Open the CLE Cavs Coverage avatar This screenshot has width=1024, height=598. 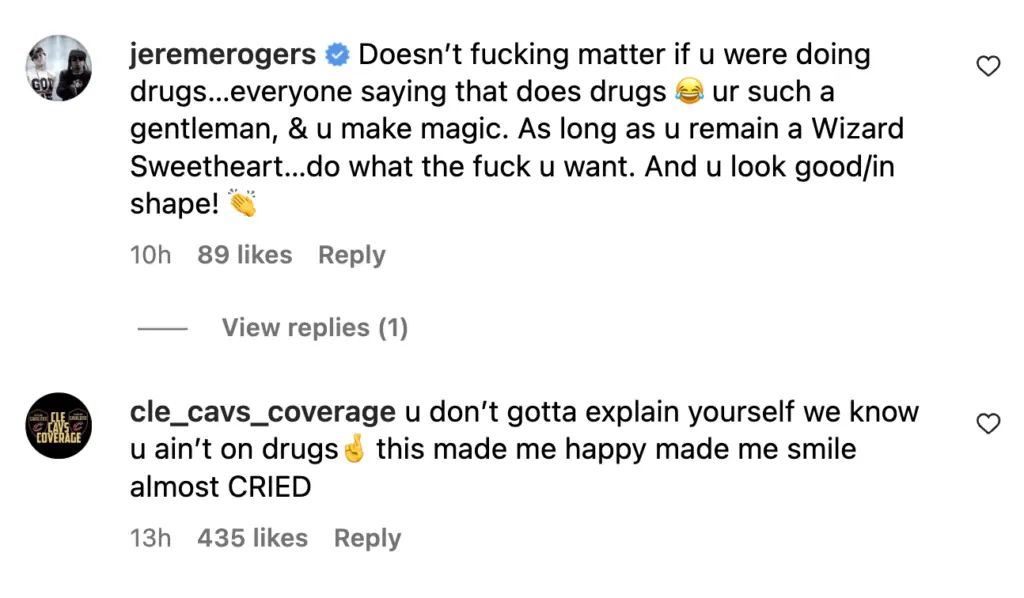[x=58, y=425]
